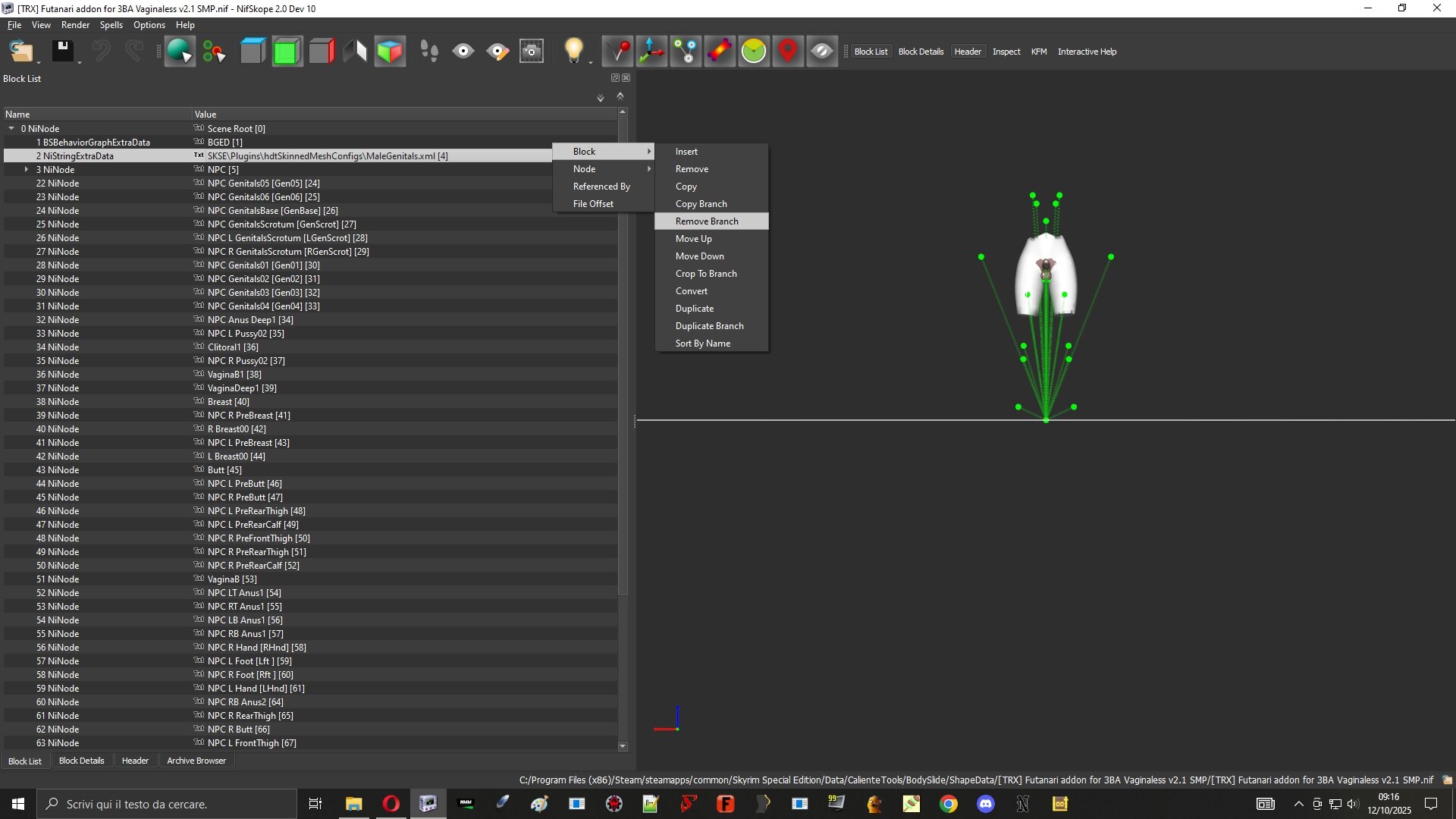Viewport: 1456px width, 819px height.
Task: Toggle the Inspect panel button
Action: click(x=1006, y=52)
